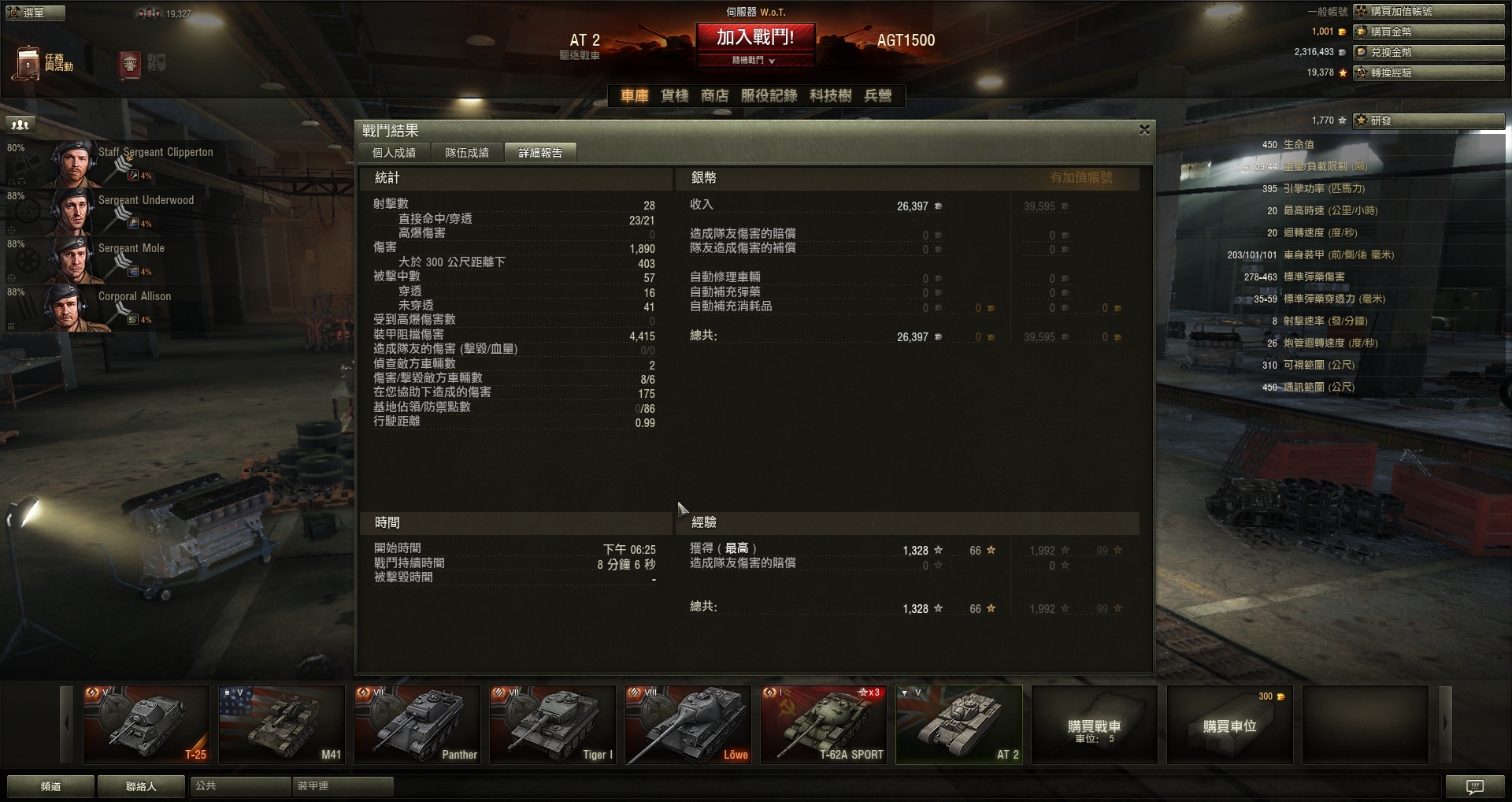The height and width of the screenshot is (802, 1512).
Task: Open the 科技樹 menu item
Action: click(x=831, y=95)
